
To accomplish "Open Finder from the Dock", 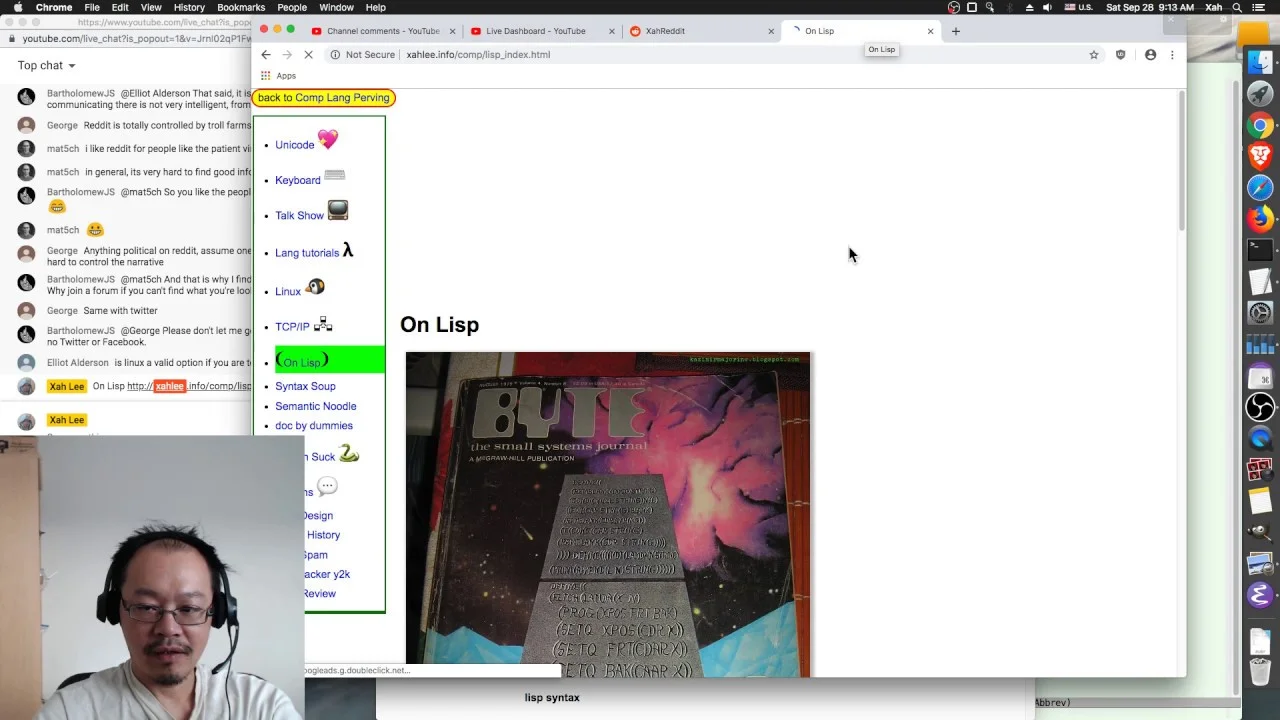I will point(1260,63).
